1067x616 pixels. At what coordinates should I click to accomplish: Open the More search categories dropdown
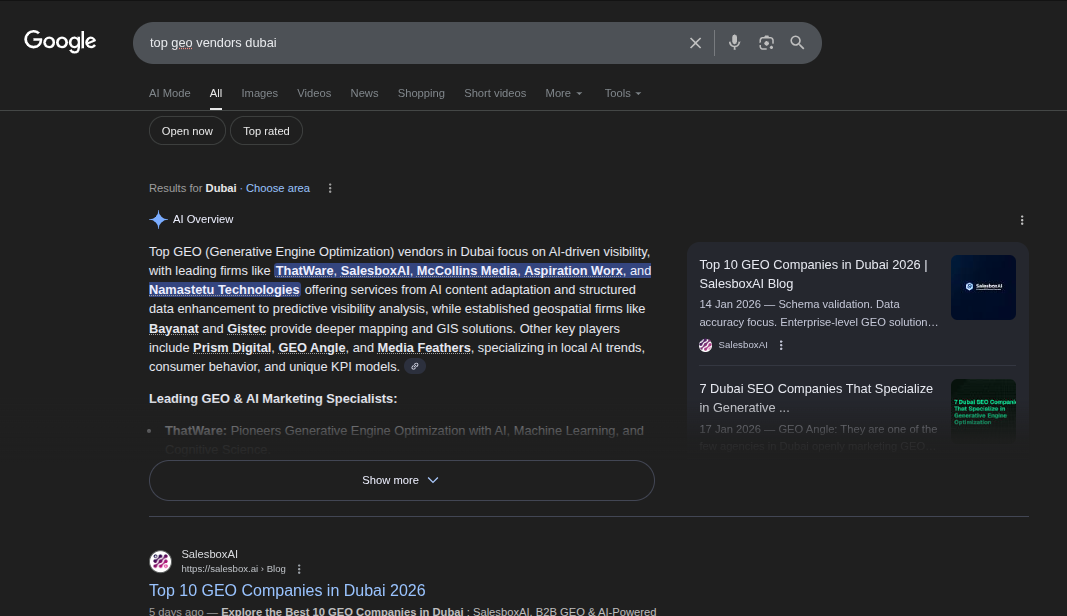click(563, 93)
